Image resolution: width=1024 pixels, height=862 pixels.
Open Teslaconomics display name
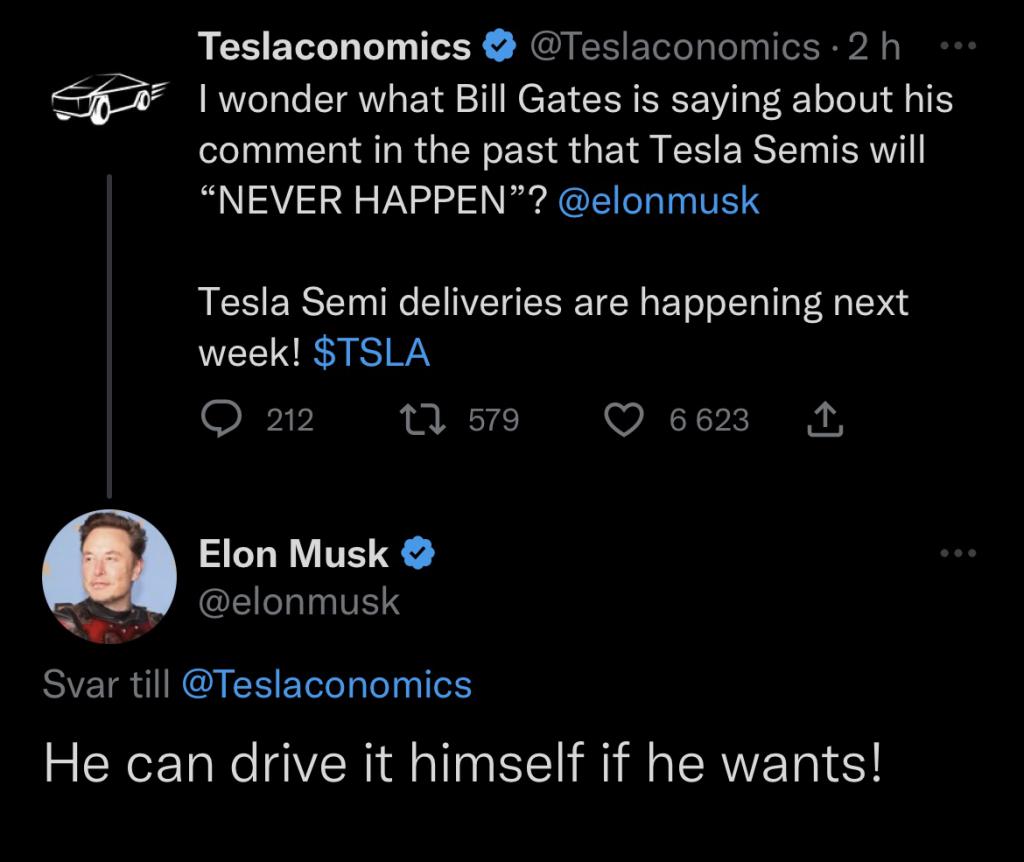(334, 46)
